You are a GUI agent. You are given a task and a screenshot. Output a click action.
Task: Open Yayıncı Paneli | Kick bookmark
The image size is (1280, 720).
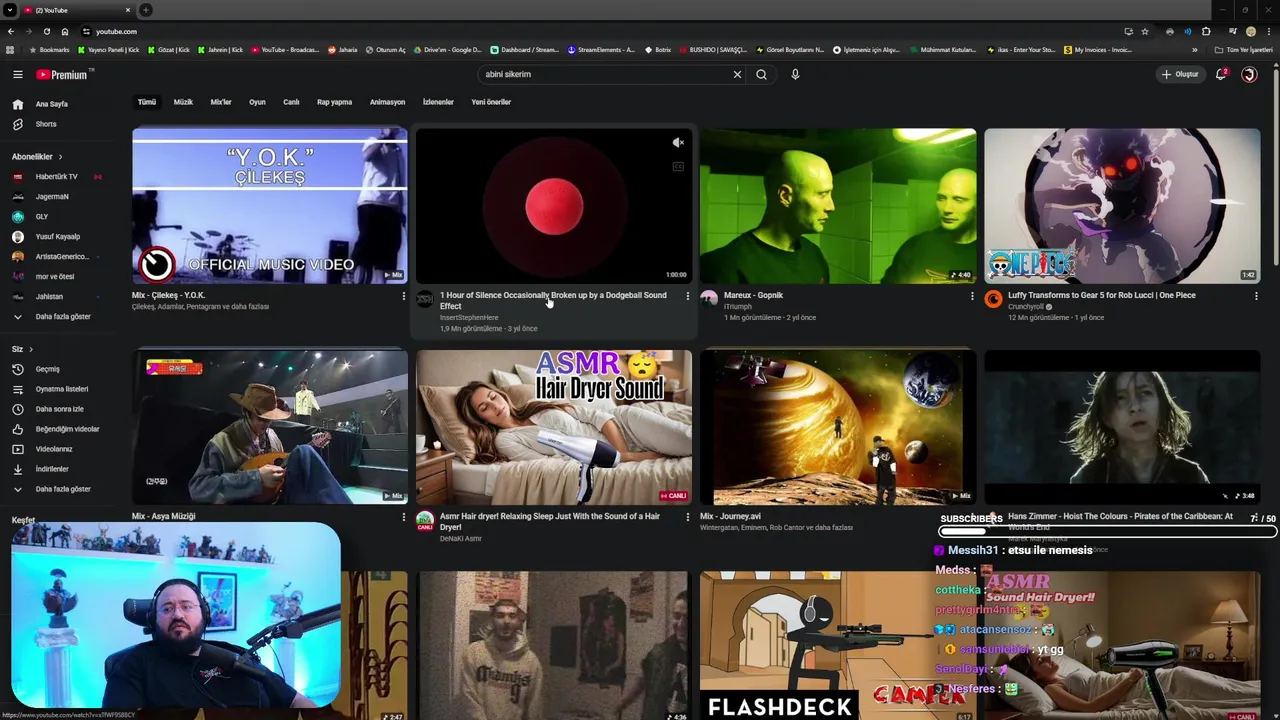[110, 50]
